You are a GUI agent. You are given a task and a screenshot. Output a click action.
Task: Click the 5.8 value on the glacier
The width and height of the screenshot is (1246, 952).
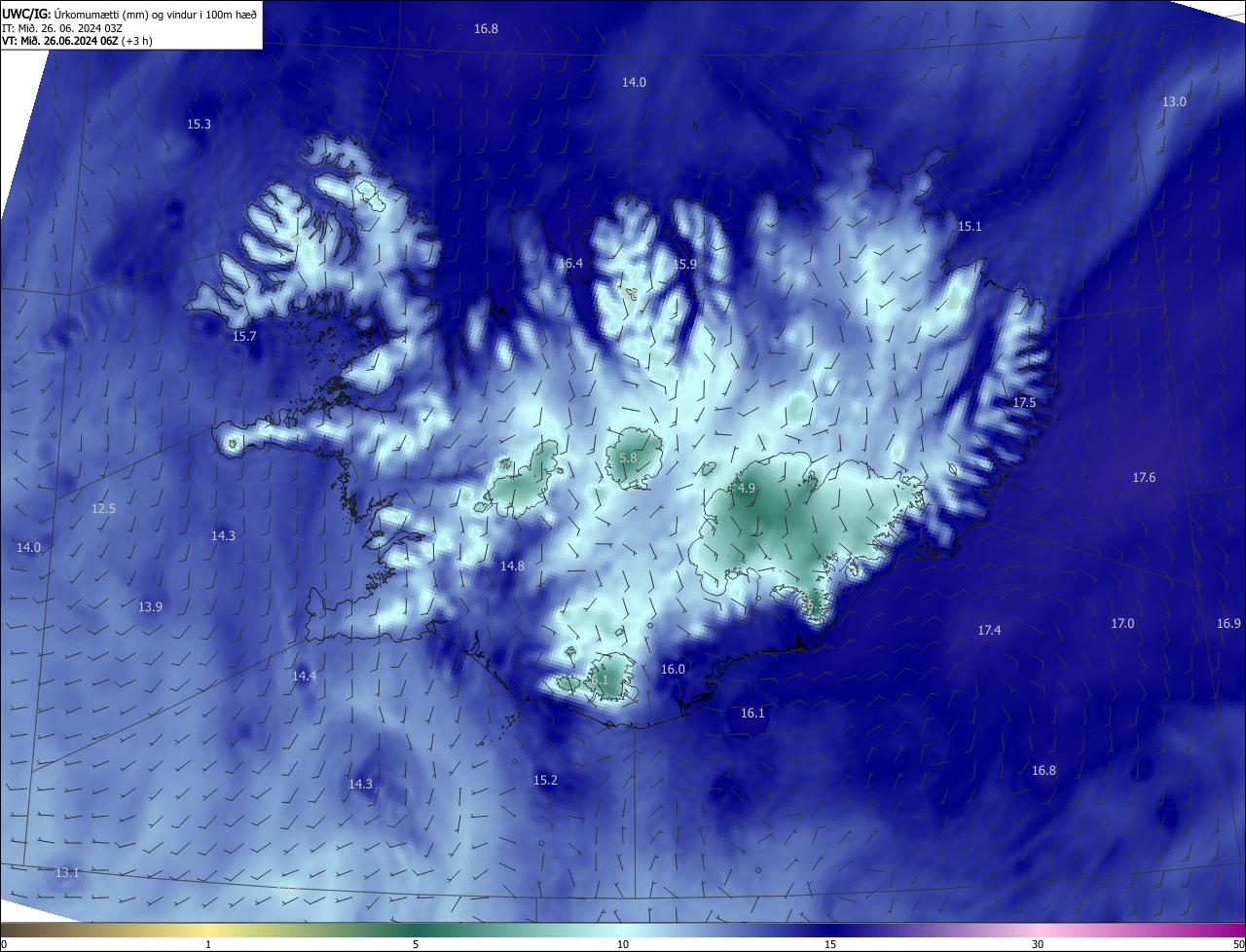628,458
